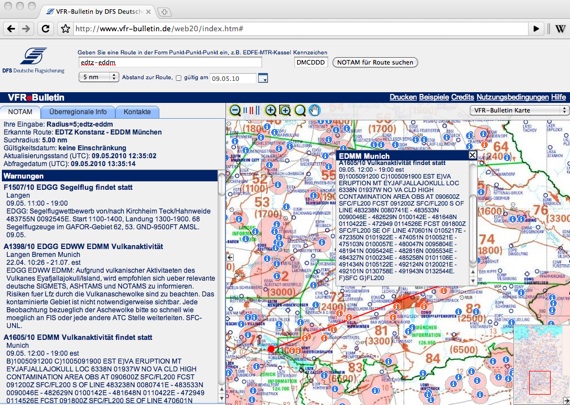
Task: Click the popup scrollbar down arrow
Action: [x=473, y=281]
